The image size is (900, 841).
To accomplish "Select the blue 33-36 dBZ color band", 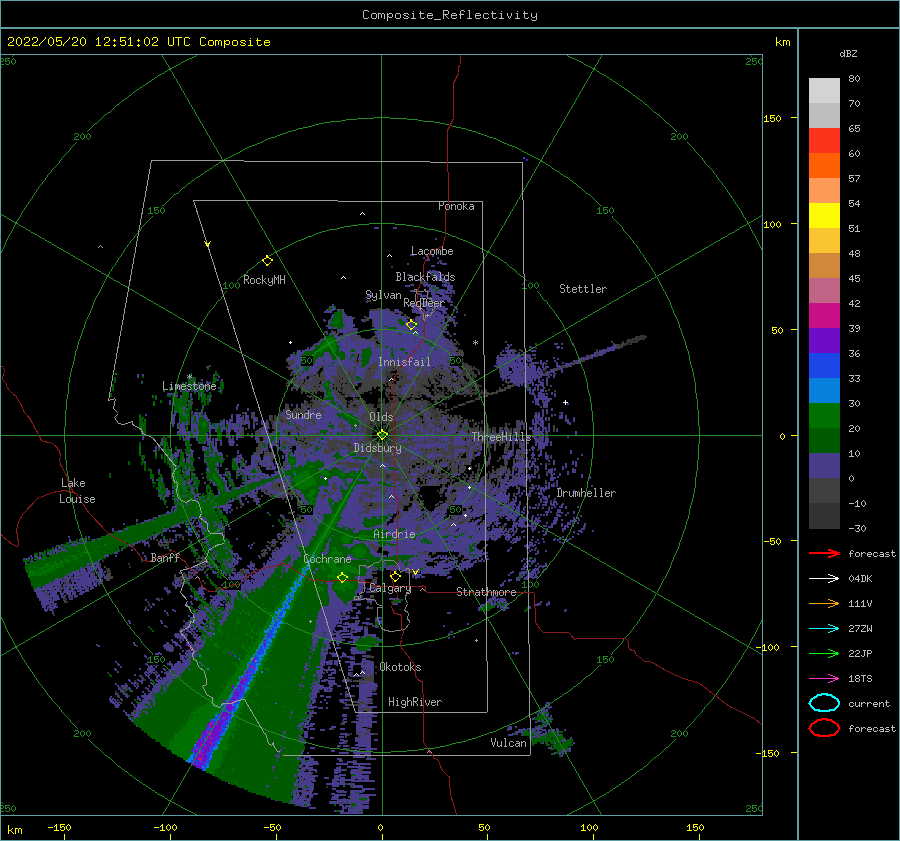I will 824,366.
